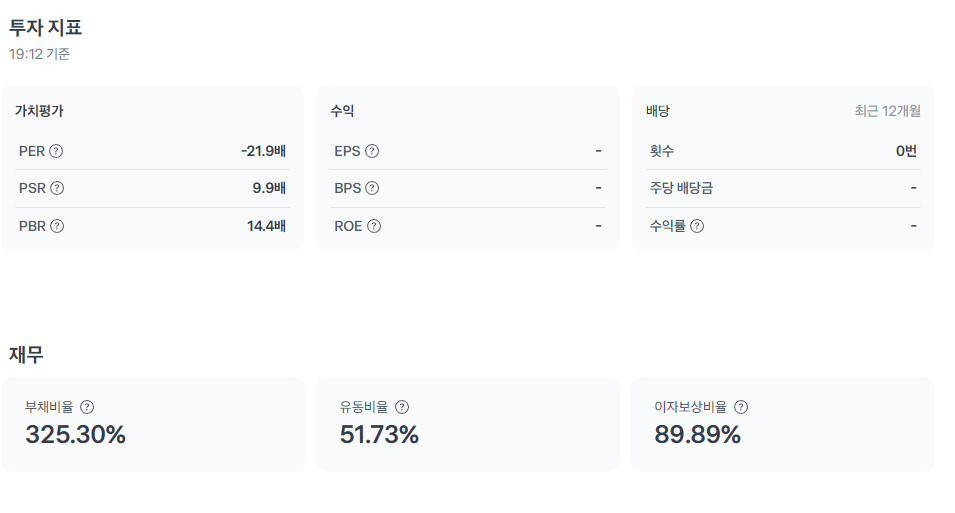Open the 이자보상비율 help icon
Screen dimensions: 955x513
pos(741,407)
